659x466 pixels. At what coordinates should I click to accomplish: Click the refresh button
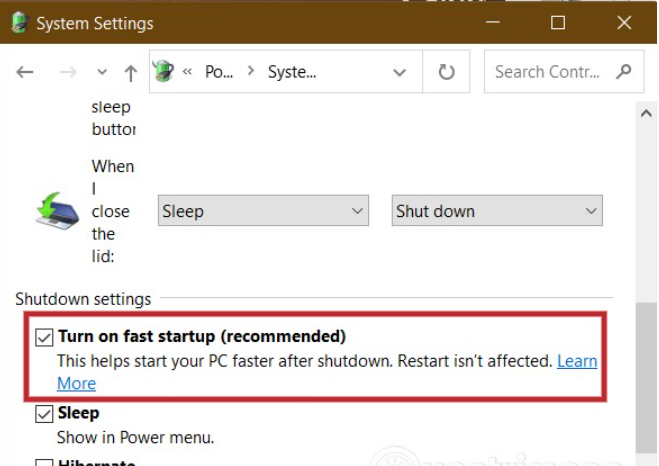pyautogui.click(x=446, y=72)
